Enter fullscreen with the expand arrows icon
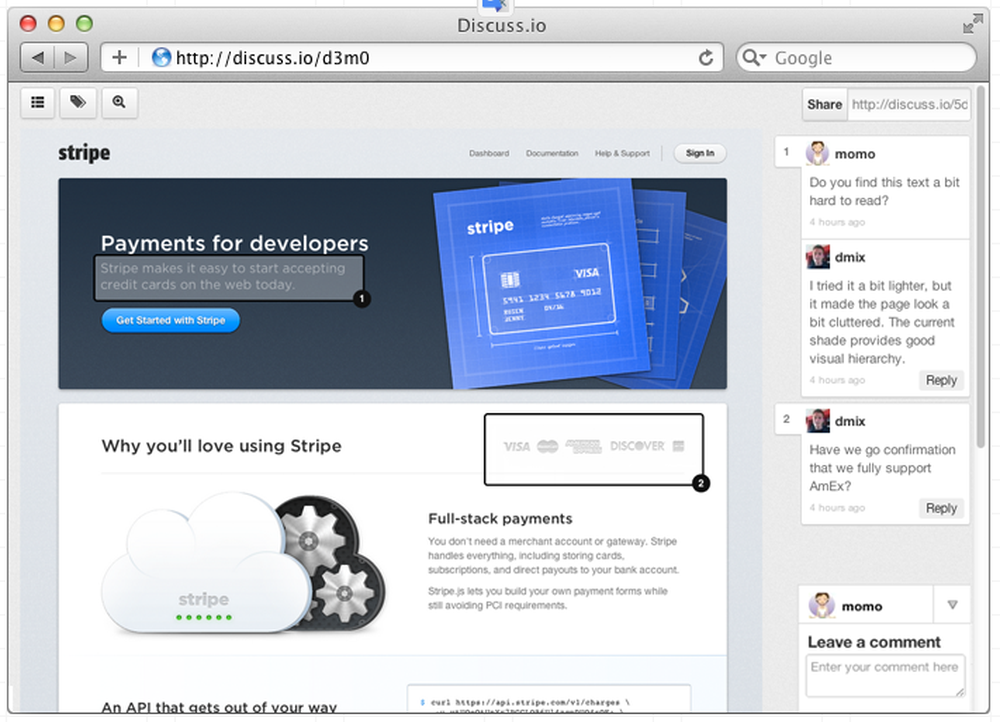 [x=973, y=24]
